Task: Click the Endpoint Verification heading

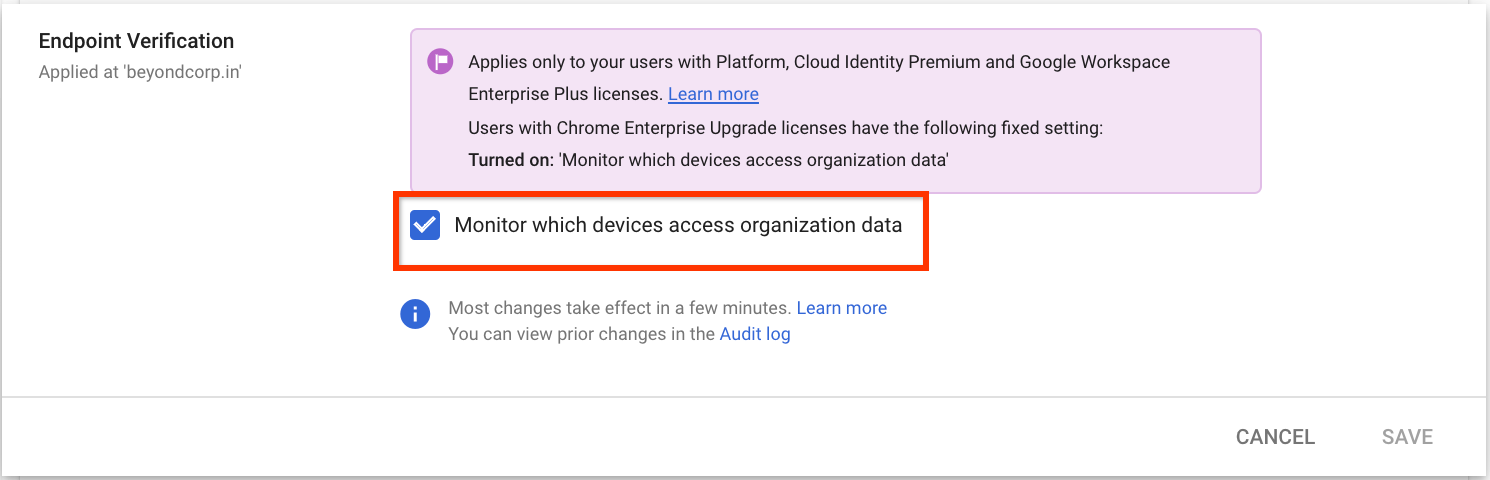Action: [x=136, y=41]
